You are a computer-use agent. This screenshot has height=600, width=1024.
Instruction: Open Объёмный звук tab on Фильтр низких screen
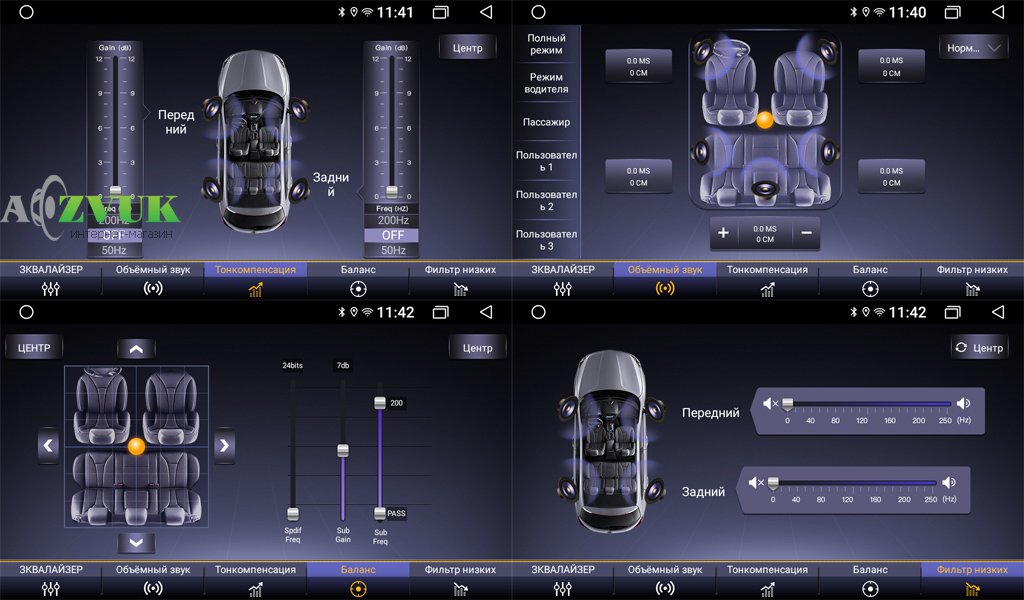tap(665, 580)
